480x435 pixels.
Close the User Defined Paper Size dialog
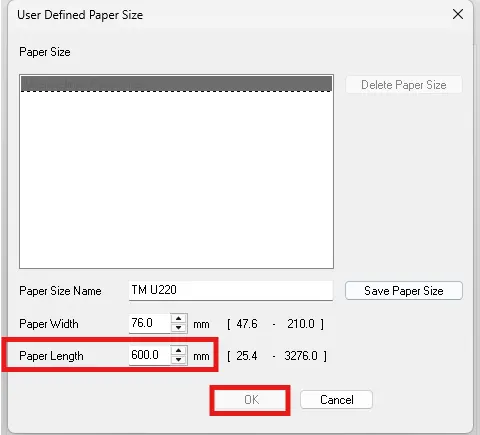point(458,14)
